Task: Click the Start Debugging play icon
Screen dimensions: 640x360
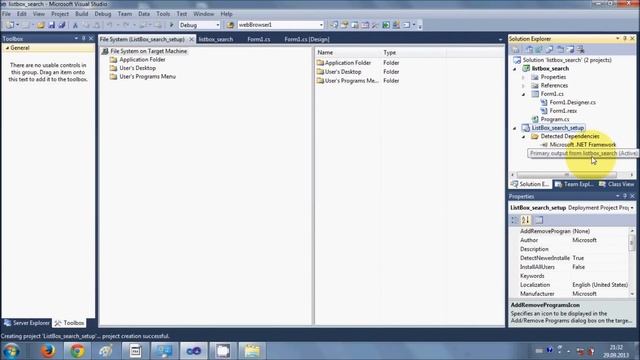Action: tap(171, 25)
